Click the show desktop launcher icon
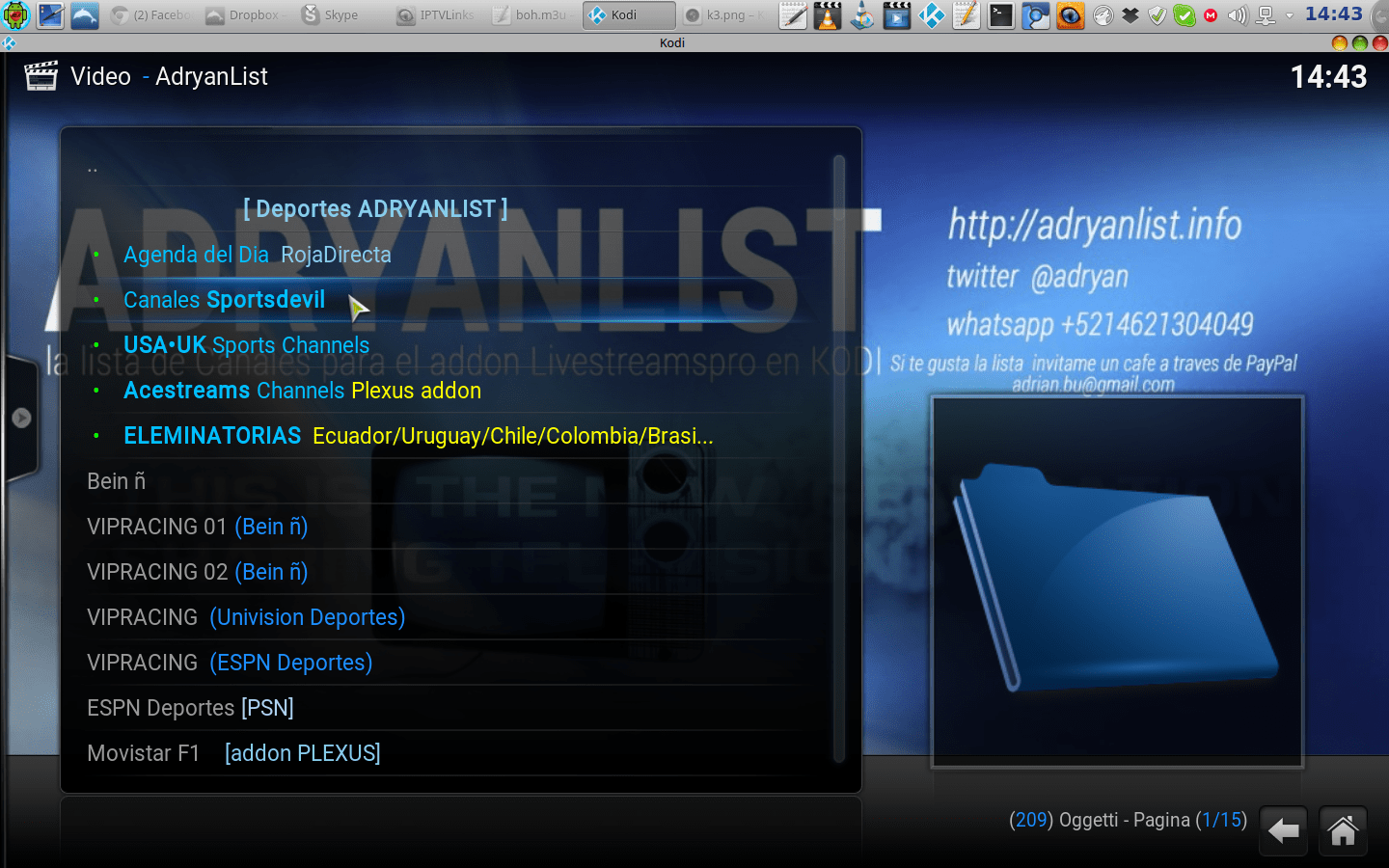 [50, 15]
